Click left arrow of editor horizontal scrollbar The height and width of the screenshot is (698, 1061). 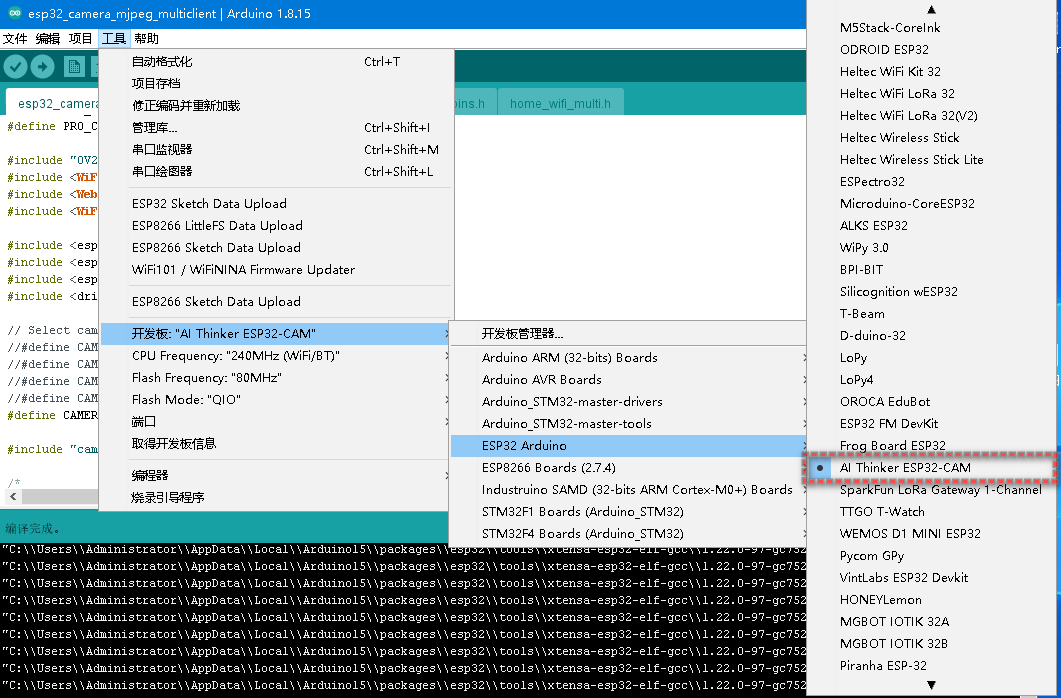13,496
